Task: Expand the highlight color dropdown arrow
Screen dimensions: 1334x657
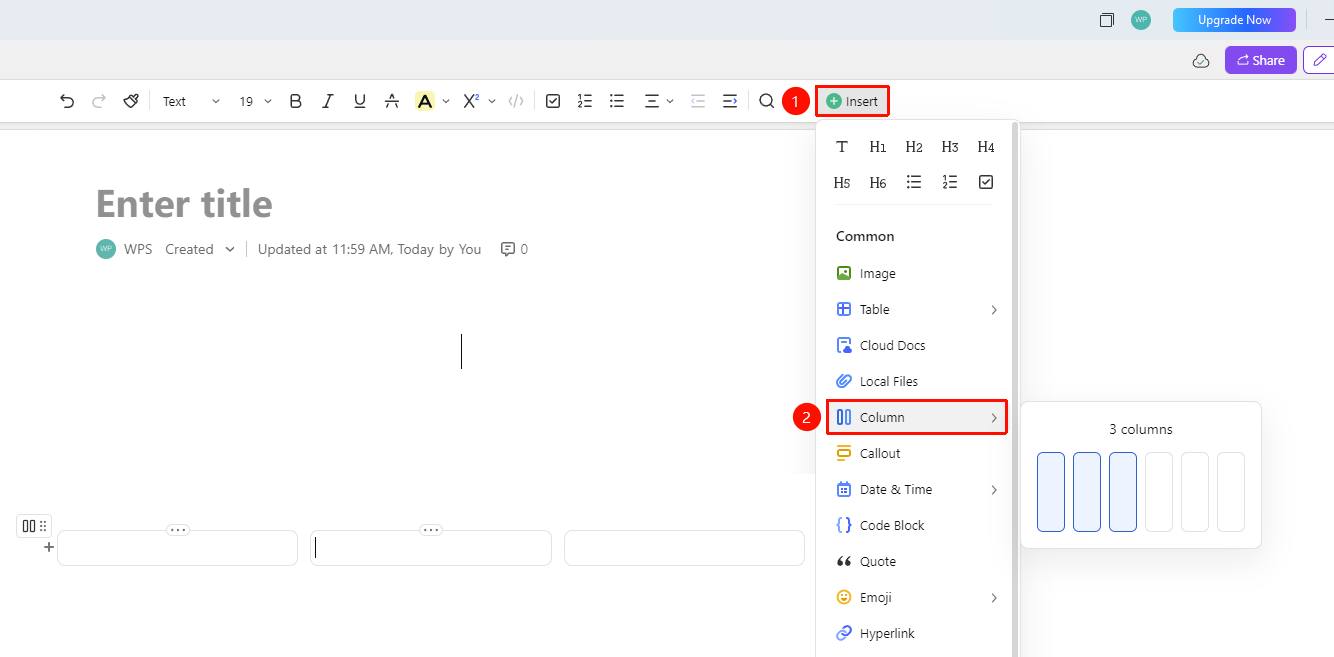Action: pyautogui.click(x=446, y=101)
